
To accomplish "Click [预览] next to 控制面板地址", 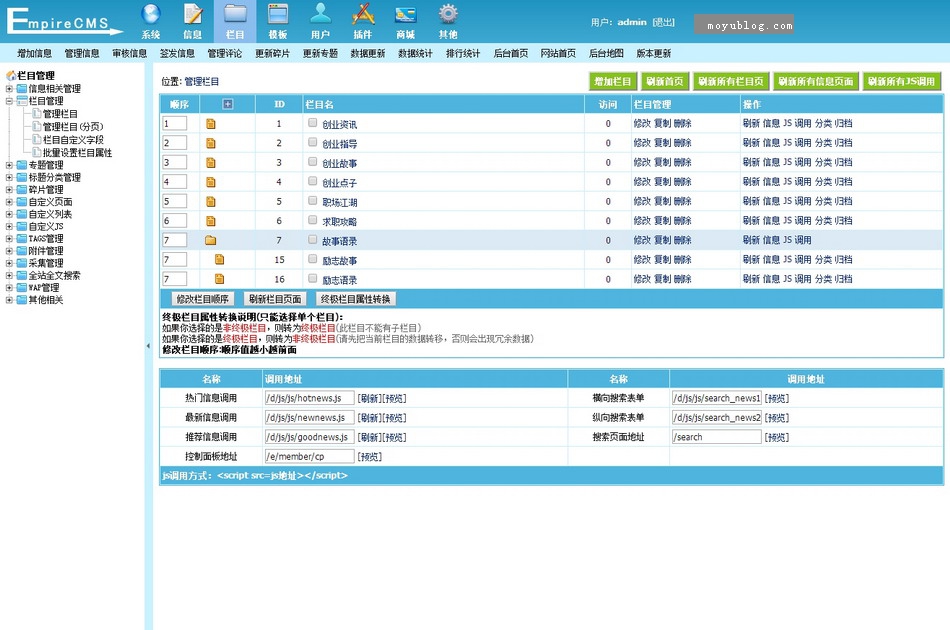I will click(370, 457).
